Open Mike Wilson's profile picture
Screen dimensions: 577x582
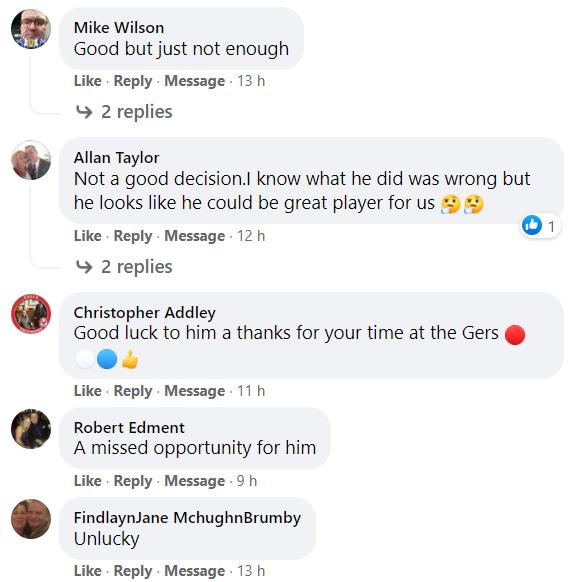(x=31, y=29)
